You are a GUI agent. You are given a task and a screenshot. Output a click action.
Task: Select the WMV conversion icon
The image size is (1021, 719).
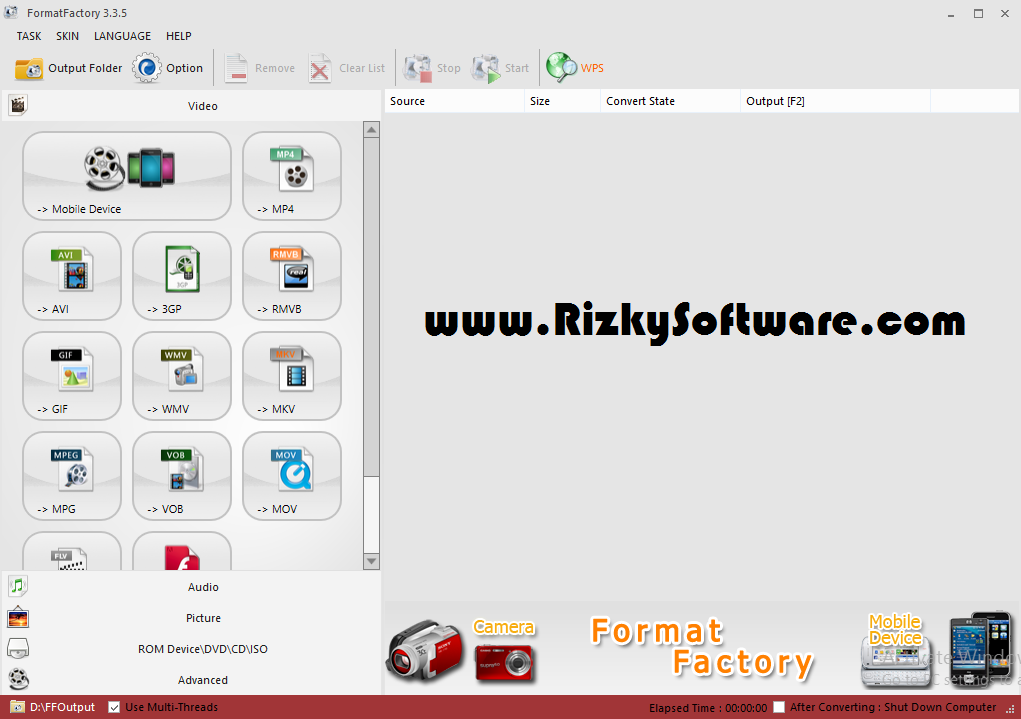[x=182, y=376]
